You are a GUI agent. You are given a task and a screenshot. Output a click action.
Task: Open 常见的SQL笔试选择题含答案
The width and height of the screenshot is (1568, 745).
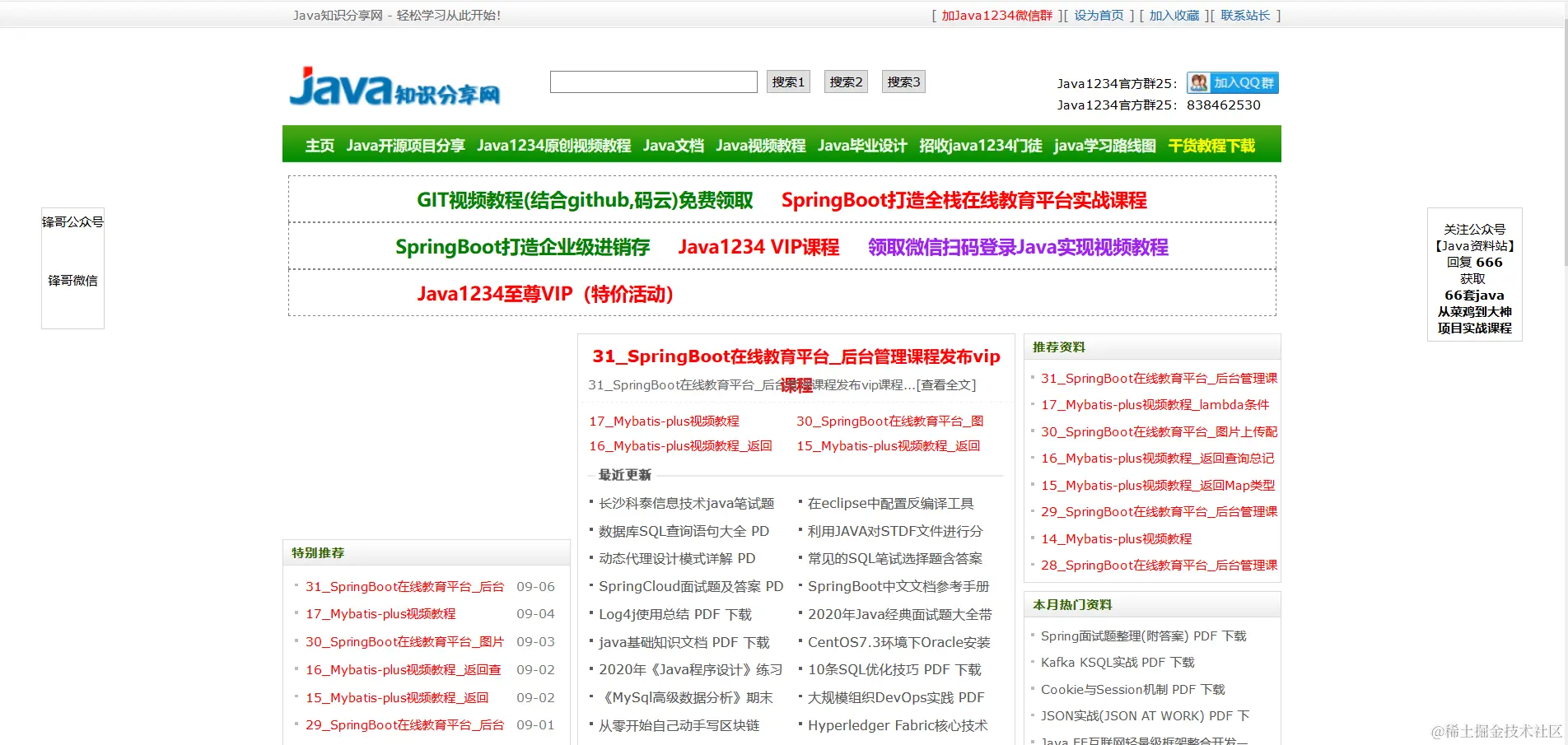point(895,558)
